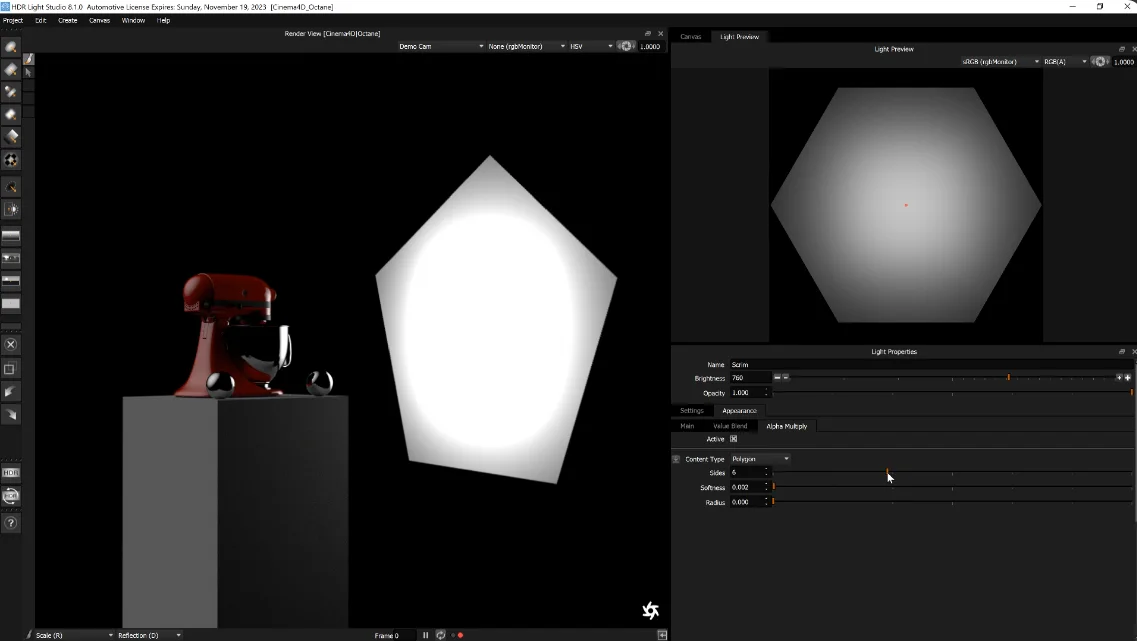This screenshot has width=1137, height=641.
Task: Select the square light, second in the left toolbar
Action: click(11, 70)
